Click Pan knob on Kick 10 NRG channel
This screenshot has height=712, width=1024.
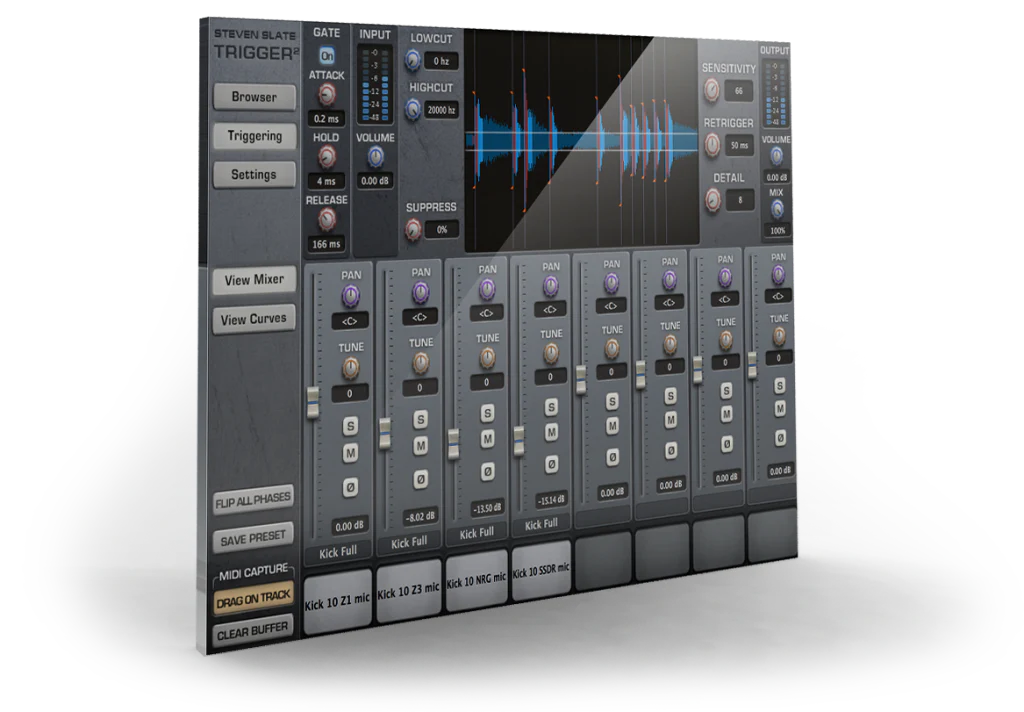coord(487,289)
